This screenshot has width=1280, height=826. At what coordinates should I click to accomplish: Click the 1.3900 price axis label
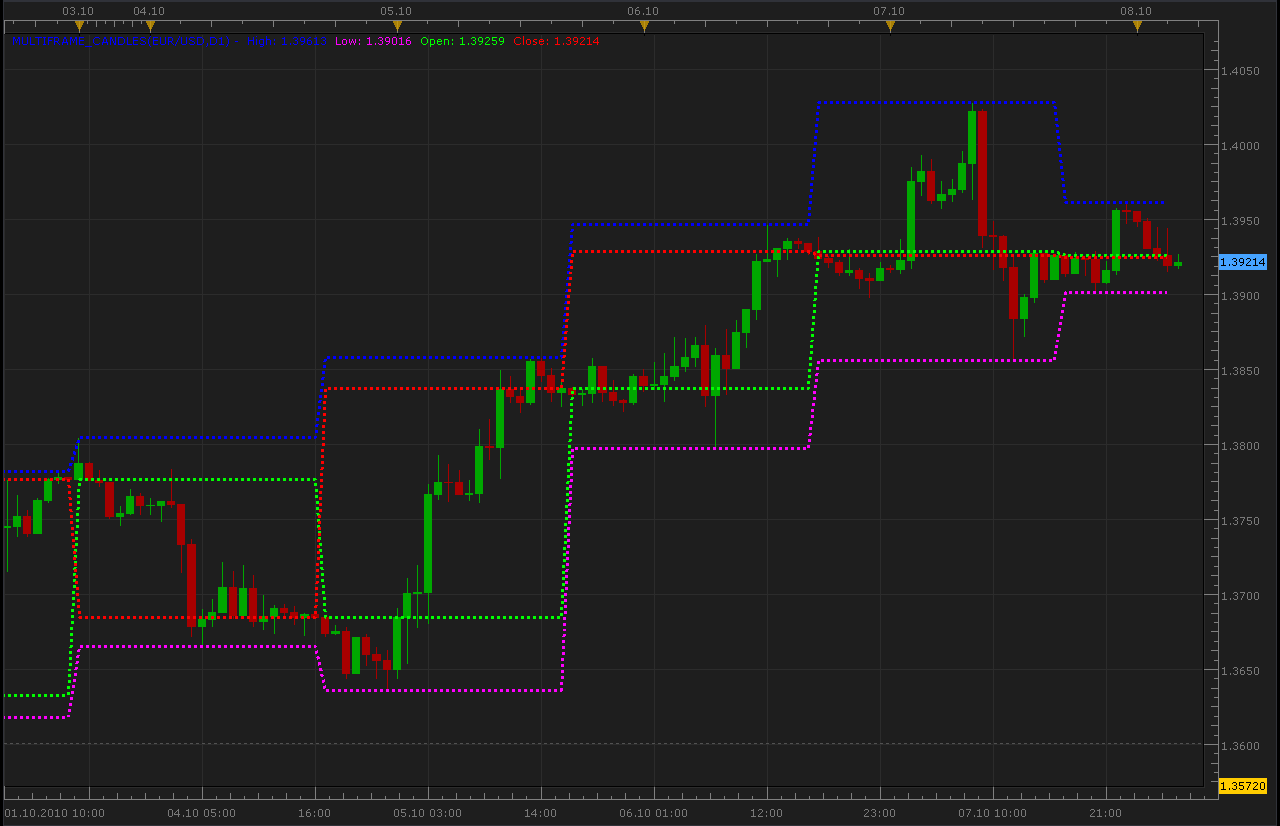(x=1240, y=296)
